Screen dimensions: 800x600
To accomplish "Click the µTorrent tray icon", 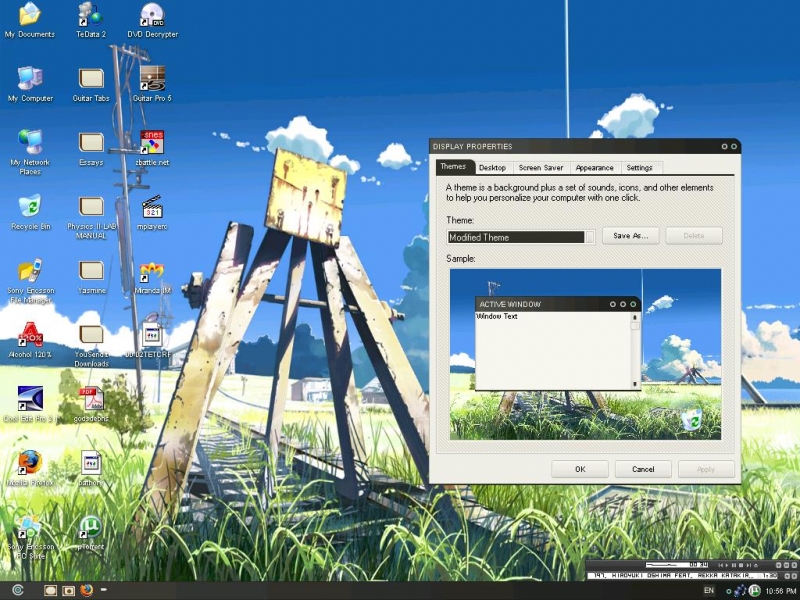I will (x=755, y=590).
